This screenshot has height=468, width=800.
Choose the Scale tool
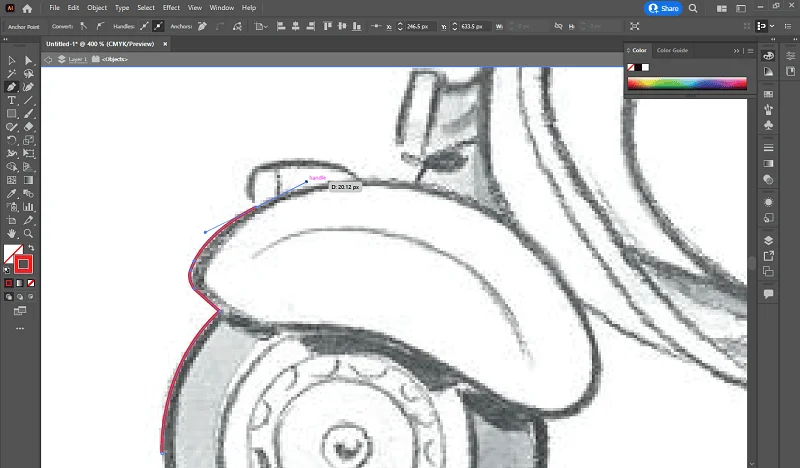tap(29, 140)
